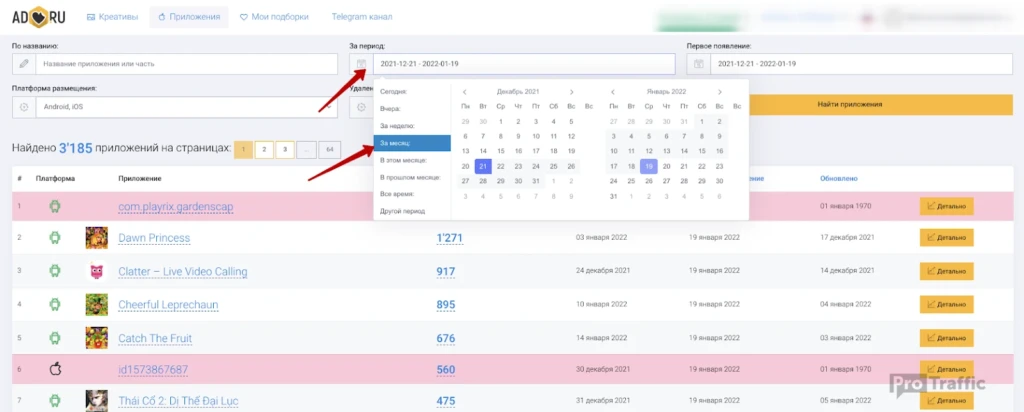Go to results page 64
The image size is (1024, 412).
pos(329,150)
